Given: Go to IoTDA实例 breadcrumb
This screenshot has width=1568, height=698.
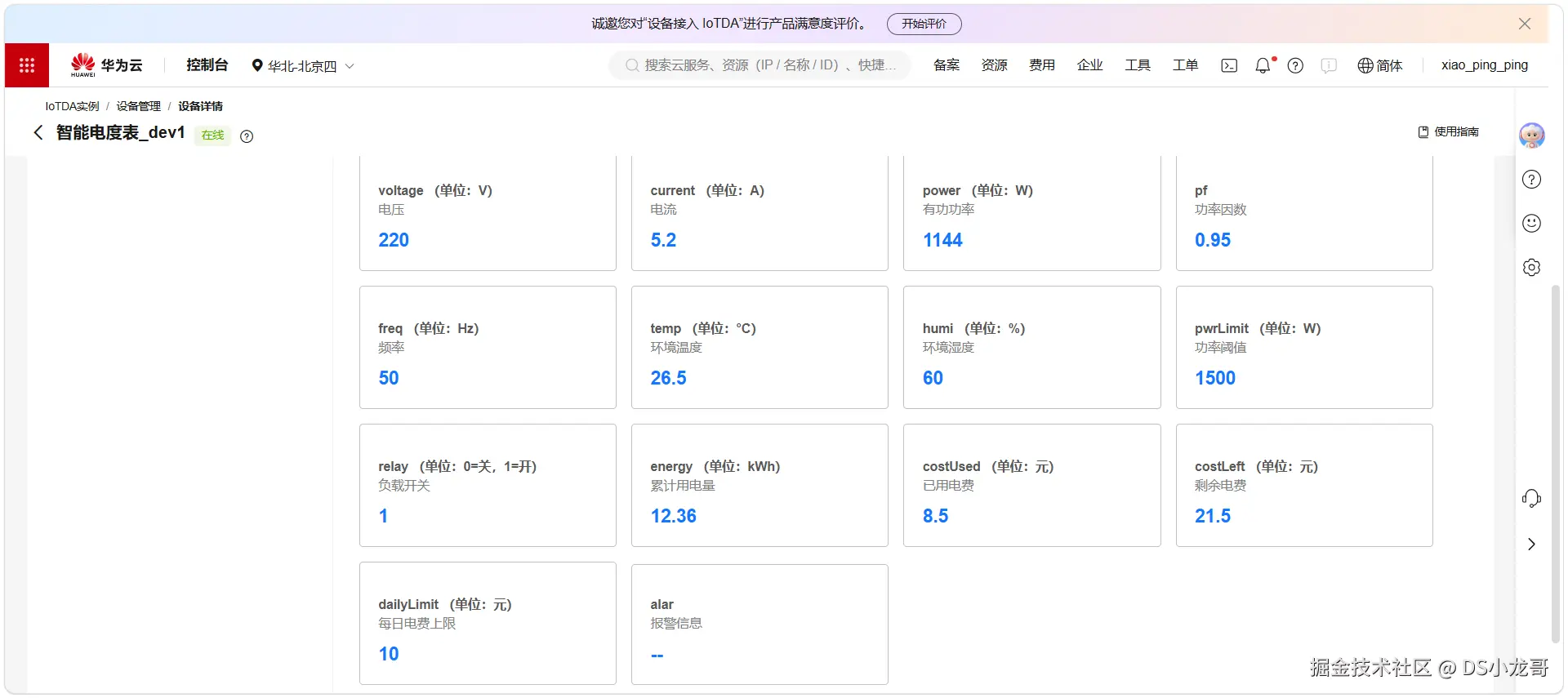Looking at the screenshot, I should pos(72,106).
